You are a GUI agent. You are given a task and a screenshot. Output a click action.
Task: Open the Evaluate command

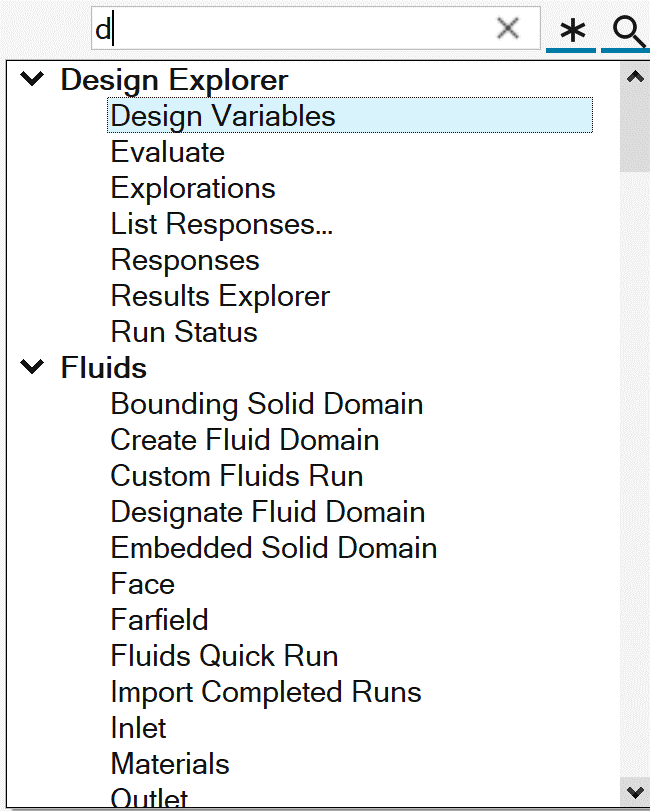[x=168, y=152]
